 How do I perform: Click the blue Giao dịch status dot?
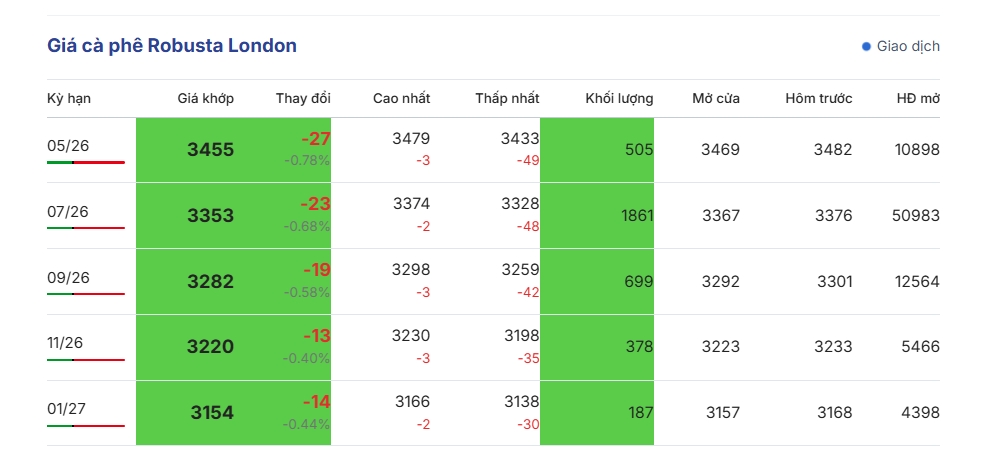(x=866, y=46)
